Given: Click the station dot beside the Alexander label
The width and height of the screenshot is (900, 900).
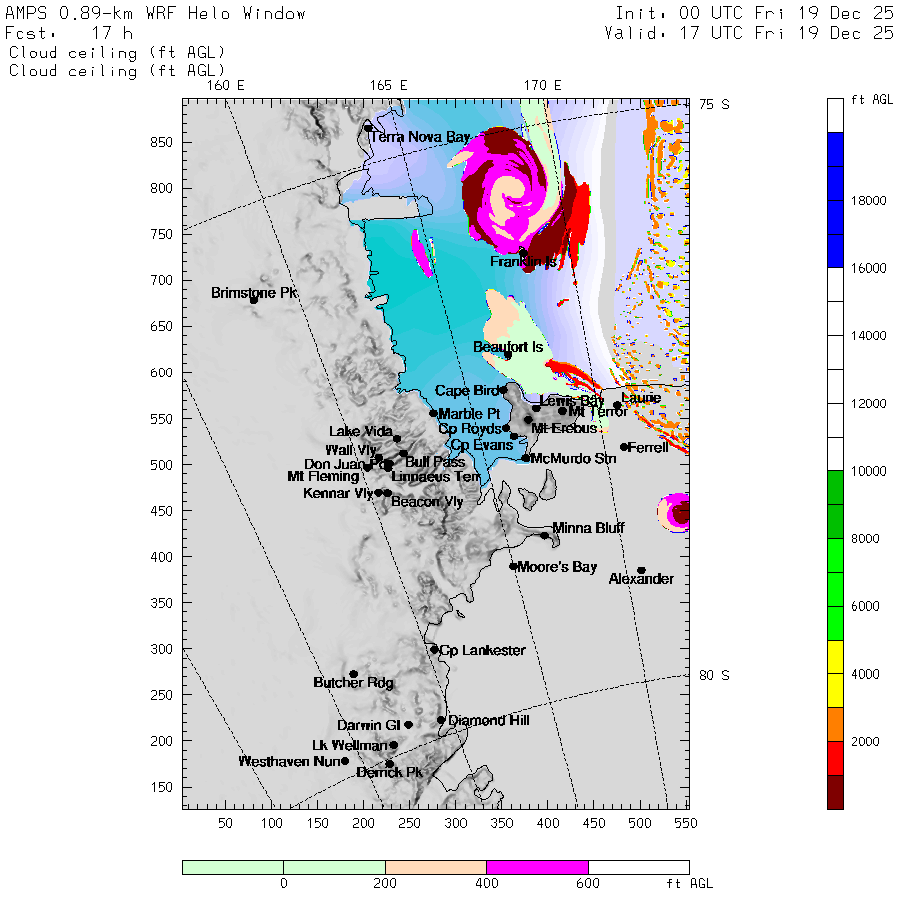Looking at the screenshot, I should tap(642, 571).
